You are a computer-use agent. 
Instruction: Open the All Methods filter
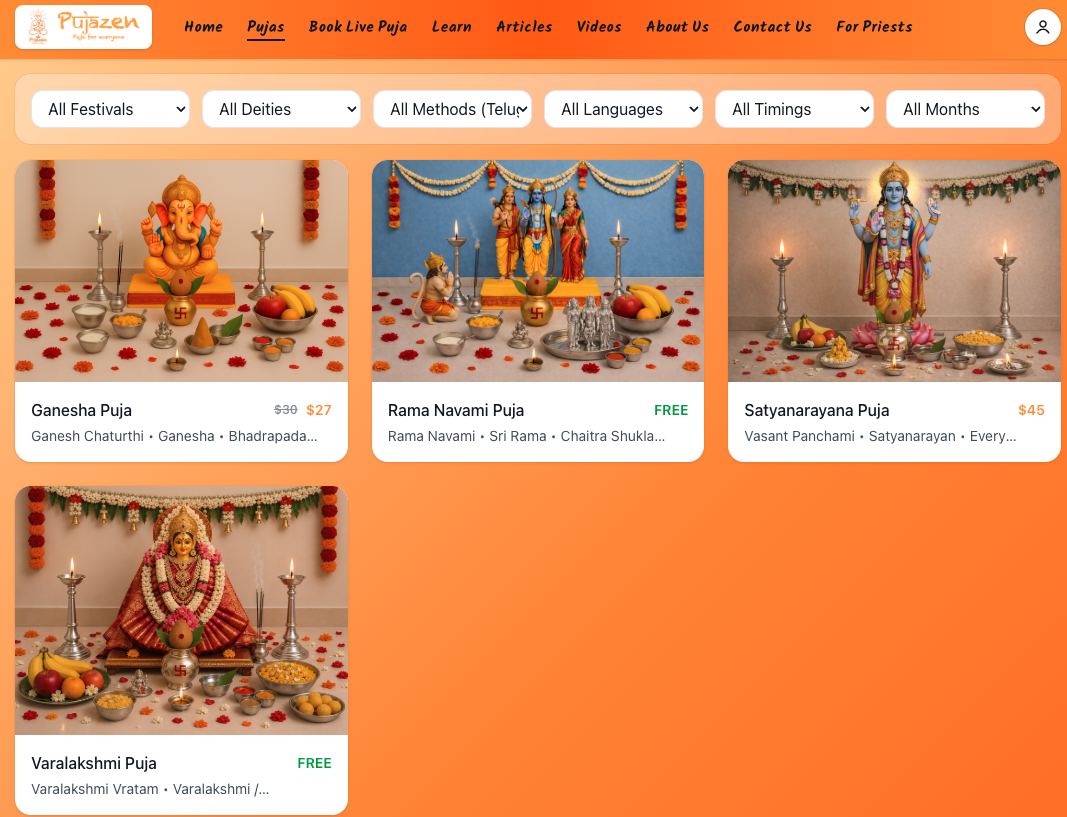(x=453, y=109)
